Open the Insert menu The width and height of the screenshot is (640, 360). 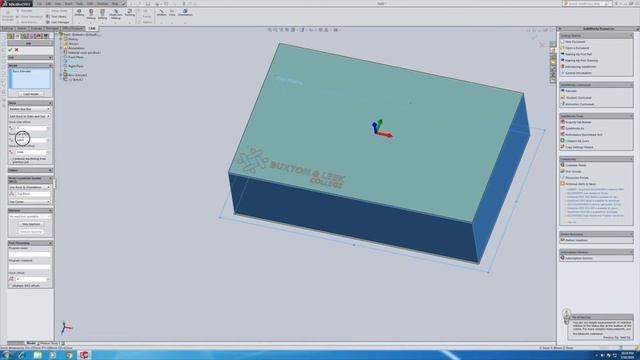tap(69, 3)
